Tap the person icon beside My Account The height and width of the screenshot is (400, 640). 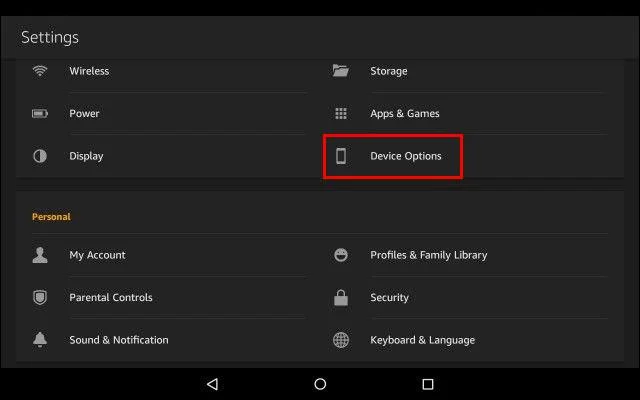coord(40,255)
